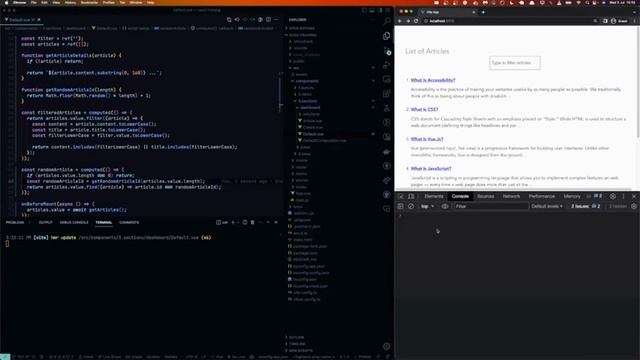Open Search in the VS Code activity bar

tap(387, 21)
